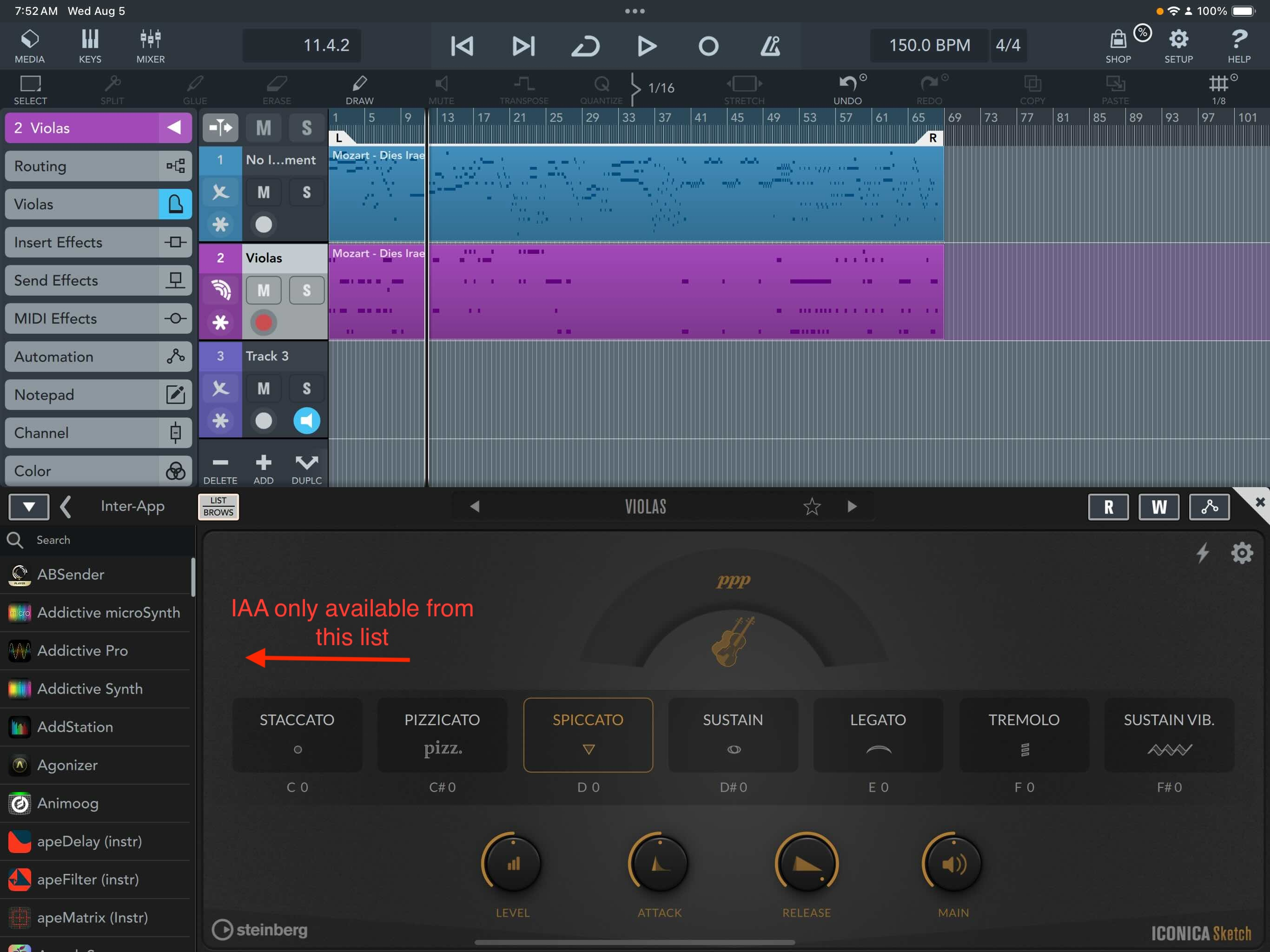Open the instrument browser dropdown arrow
1270x952 pixels.
point(29,506)
